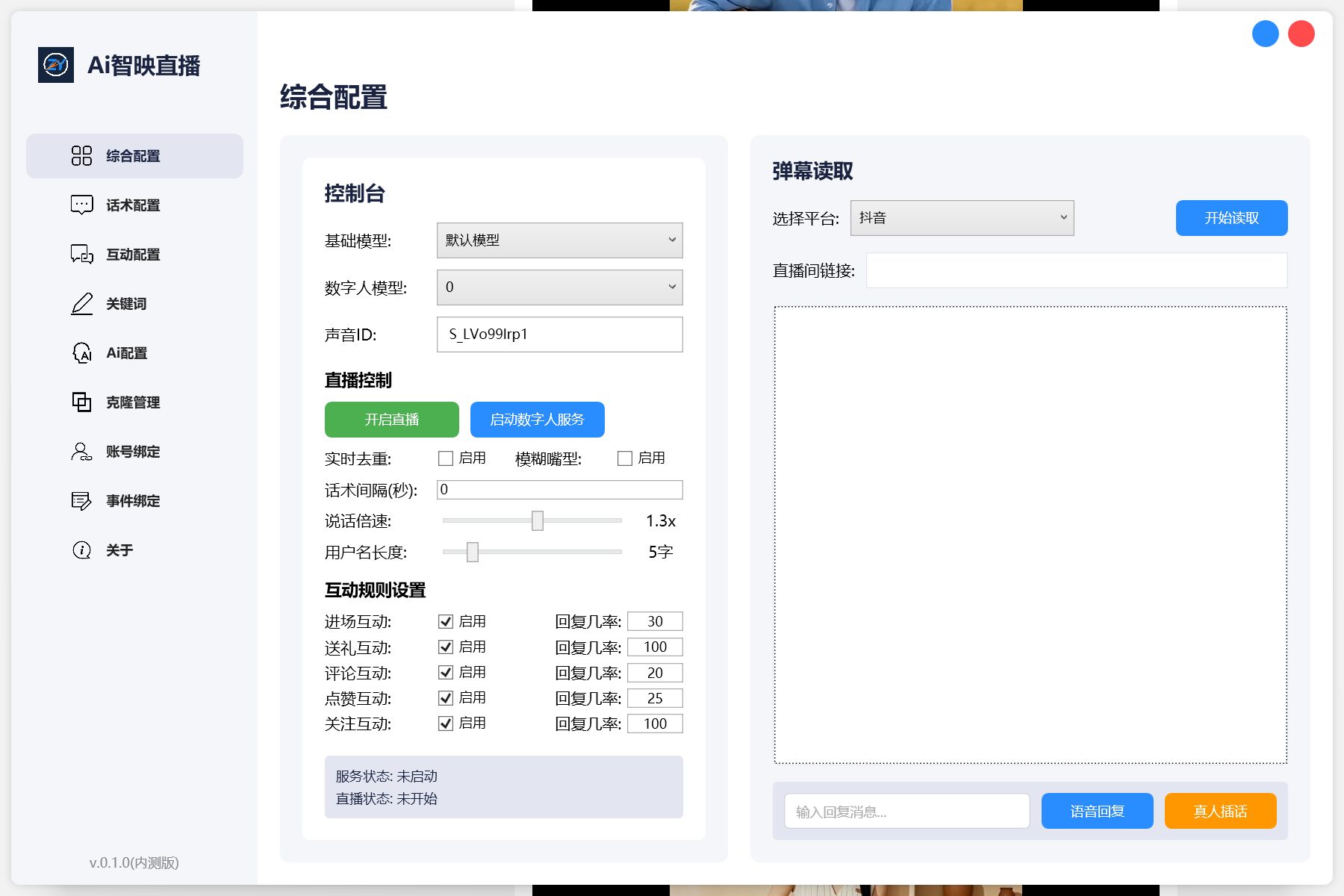Click 进场互动 回复几率 field showing 30

[655, 621]
